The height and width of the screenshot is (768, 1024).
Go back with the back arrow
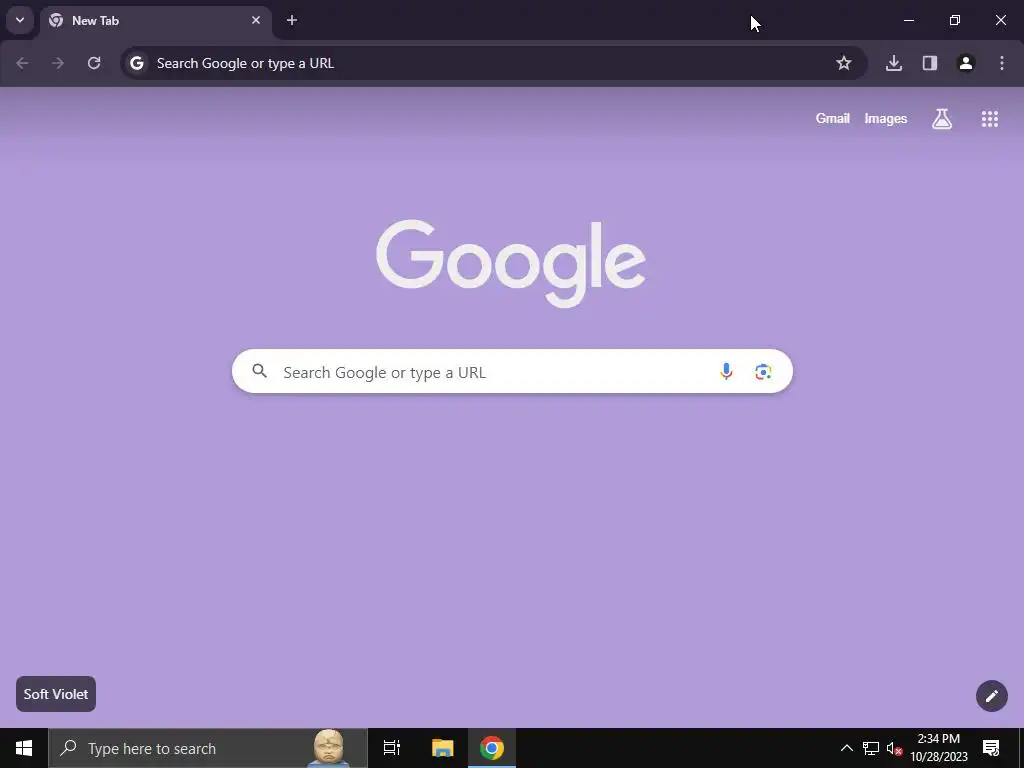click(x=22, y=63)
